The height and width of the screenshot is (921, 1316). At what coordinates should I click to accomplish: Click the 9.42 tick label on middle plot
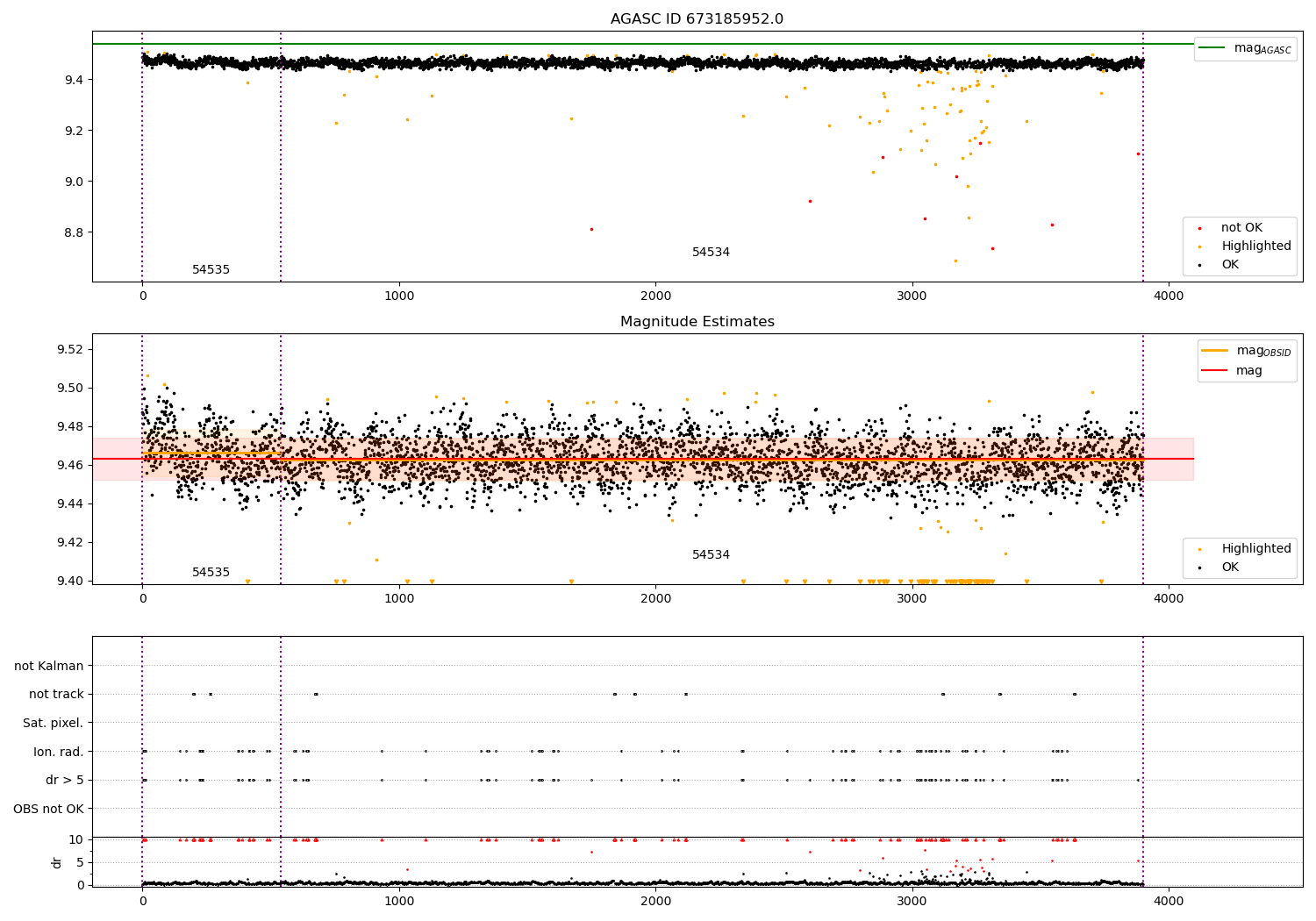[68, 542]
